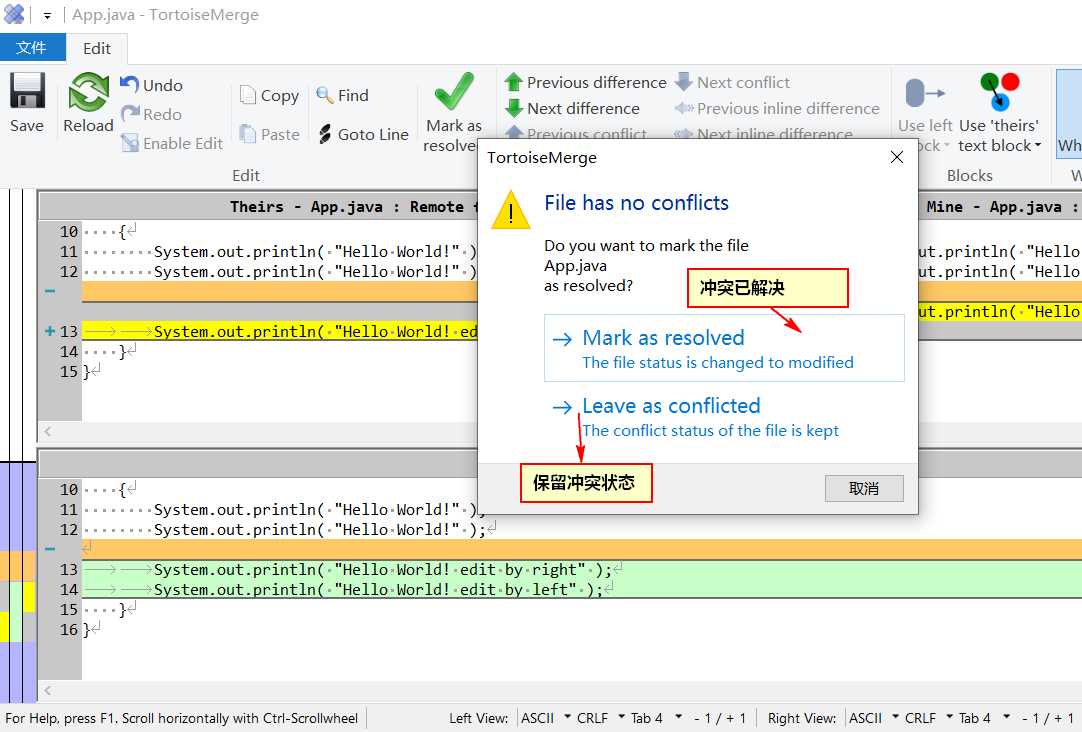Choose Leave as conflicted in the dialog

724,416
